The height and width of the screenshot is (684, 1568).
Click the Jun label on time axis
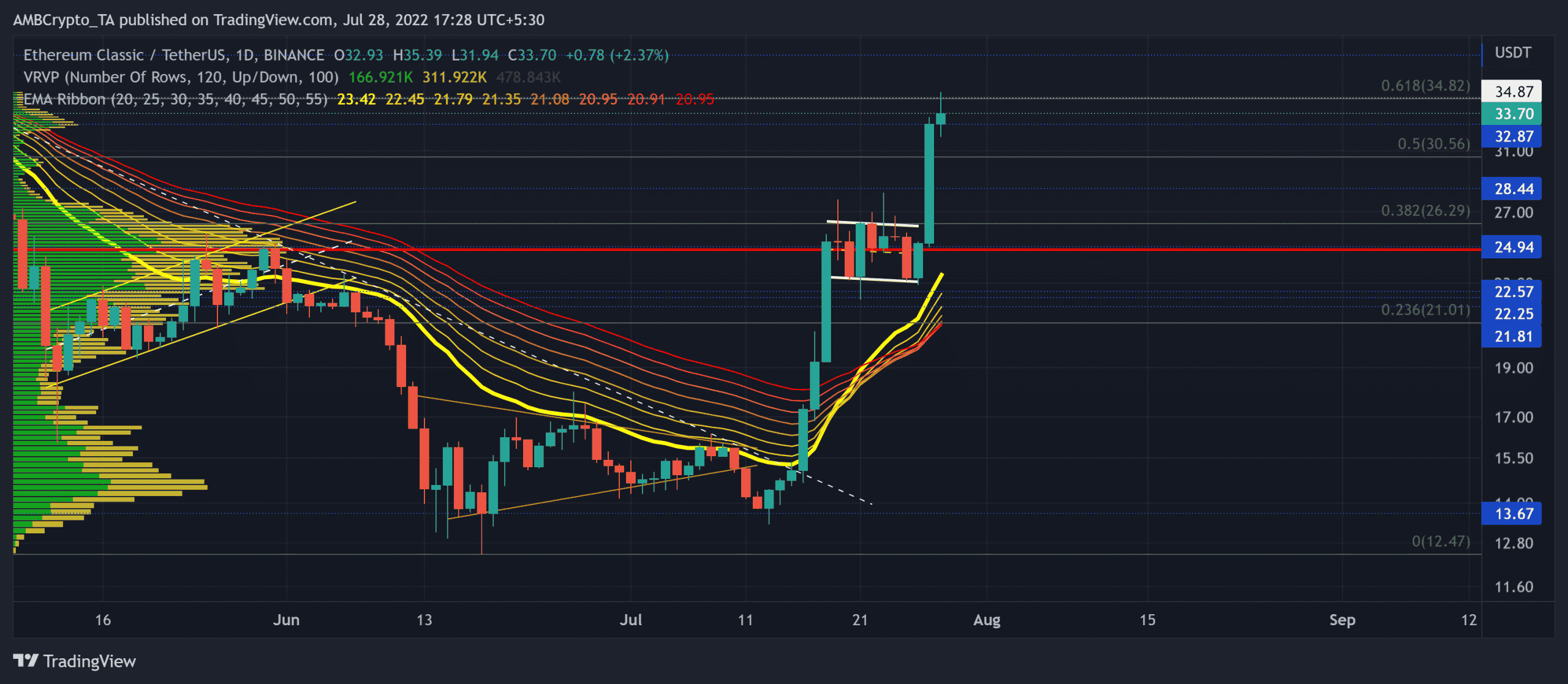click(x=286, y=620)
